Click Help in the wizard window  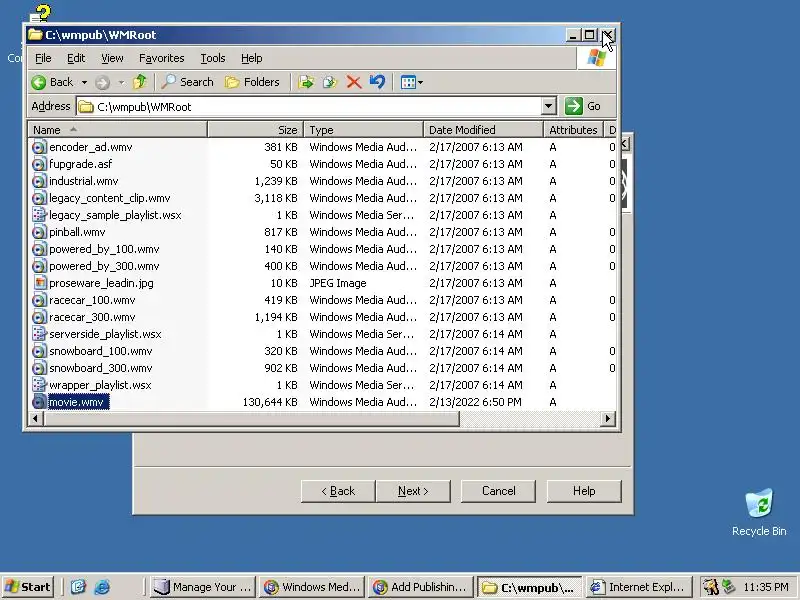pyautogui.click(x=584, y=491)
